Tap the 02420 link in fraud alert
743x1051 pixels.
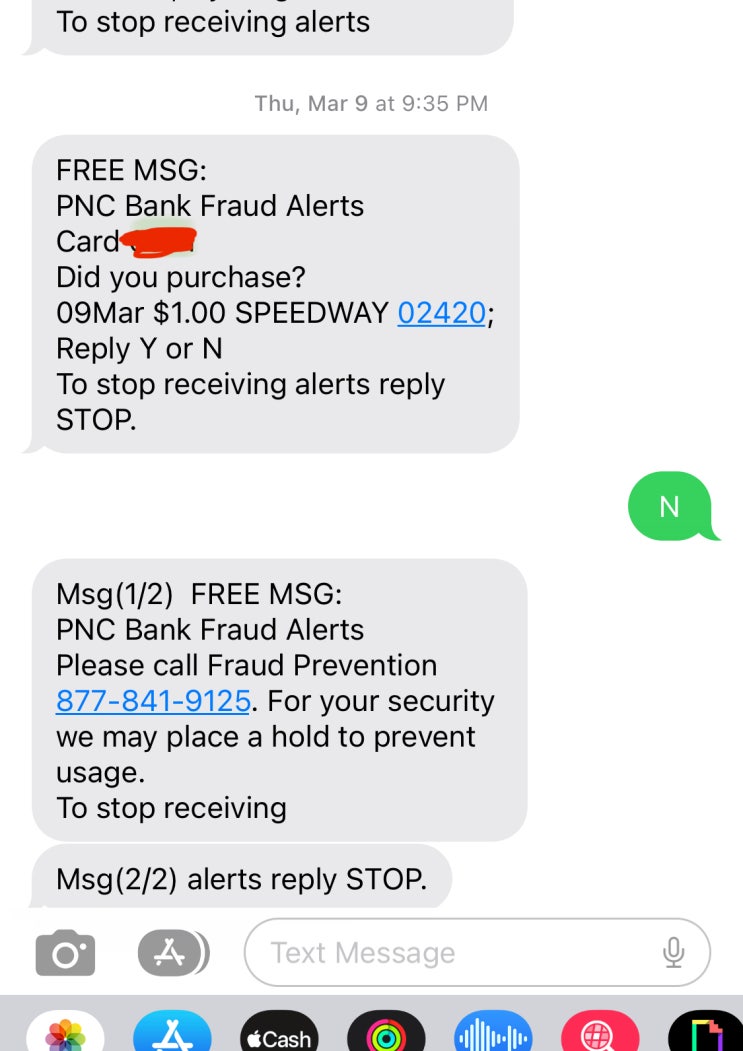(441, 313)
